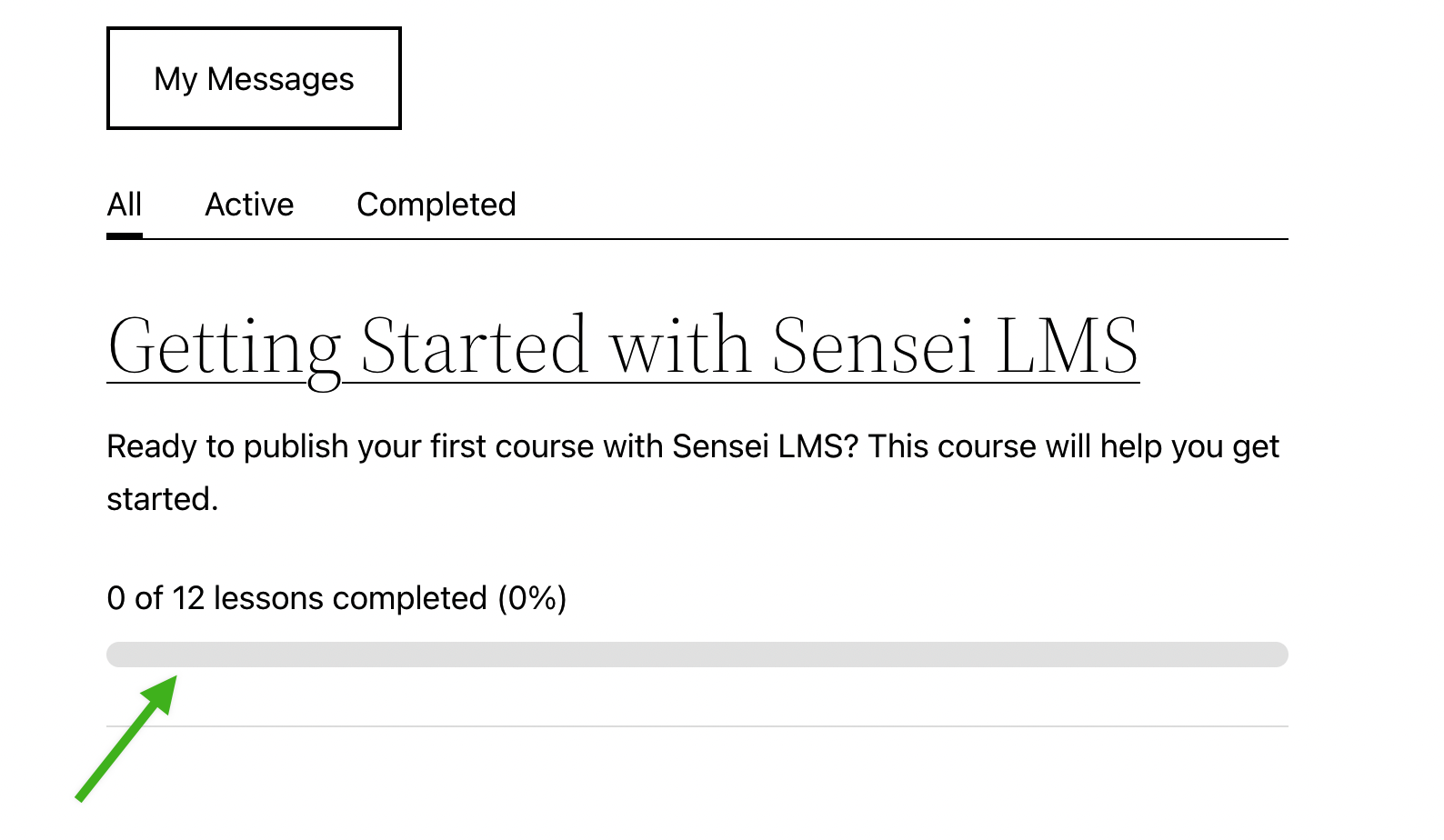The height and width of the screenshot is (840, 1444).
Task: Switch to the Completed courses tab
Action: click(x=436, y=204)
